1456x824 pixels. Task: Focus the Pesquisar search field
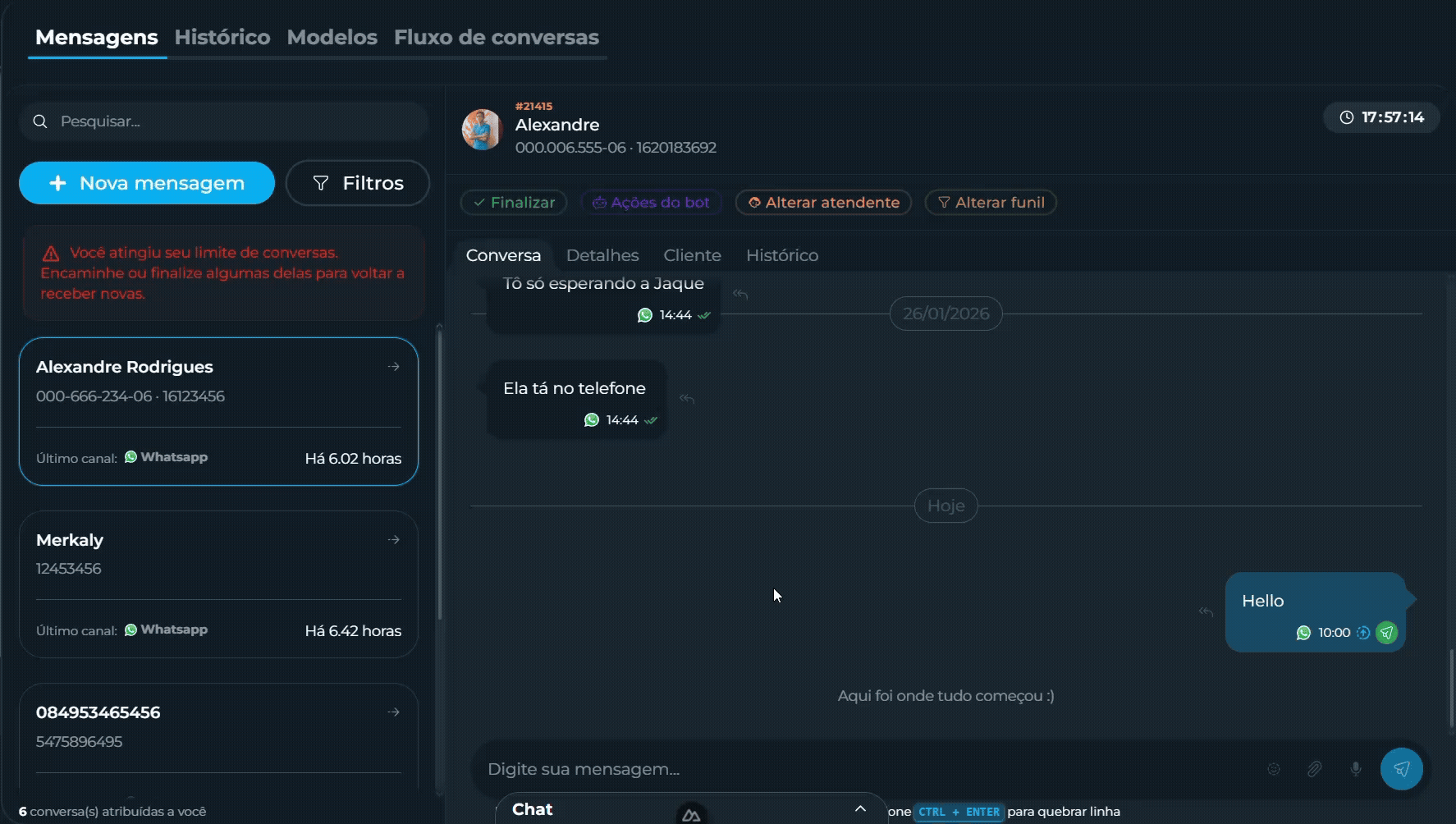(x=223, y=121)
